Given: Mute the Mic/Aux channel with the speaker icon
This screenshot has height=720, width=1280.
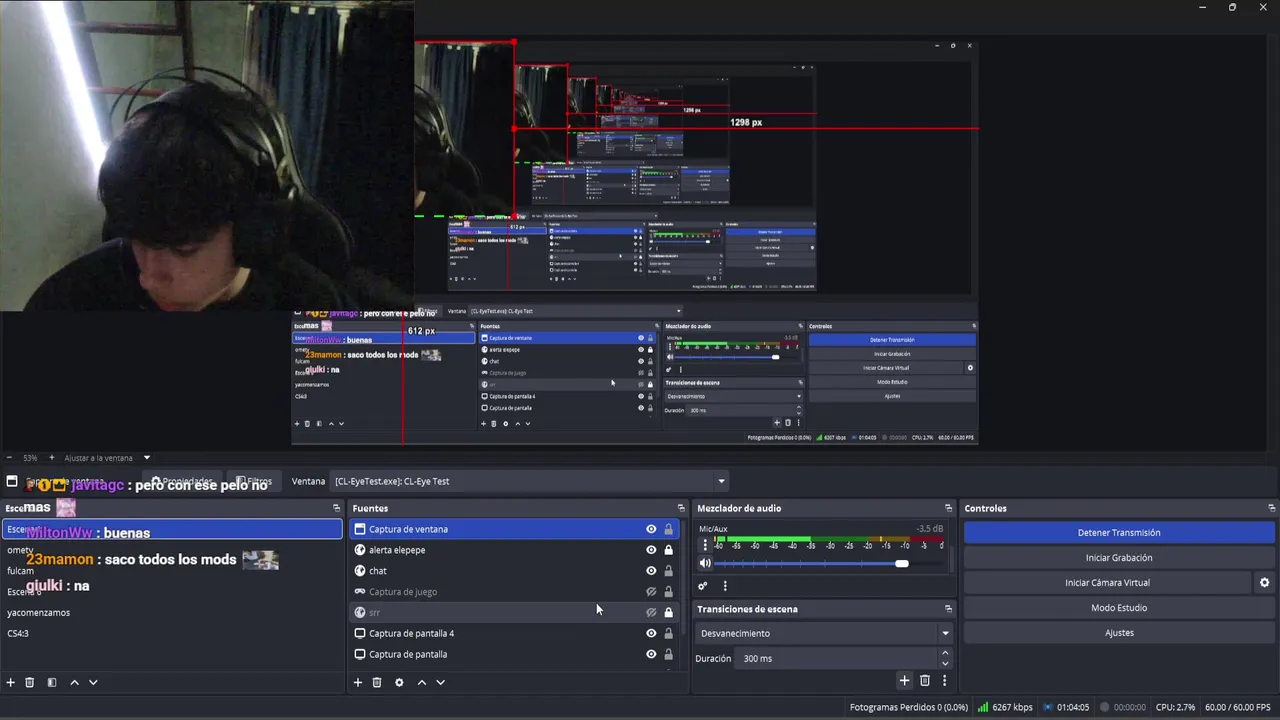Looking at the screenshot, I should click(x=705, y=564).
